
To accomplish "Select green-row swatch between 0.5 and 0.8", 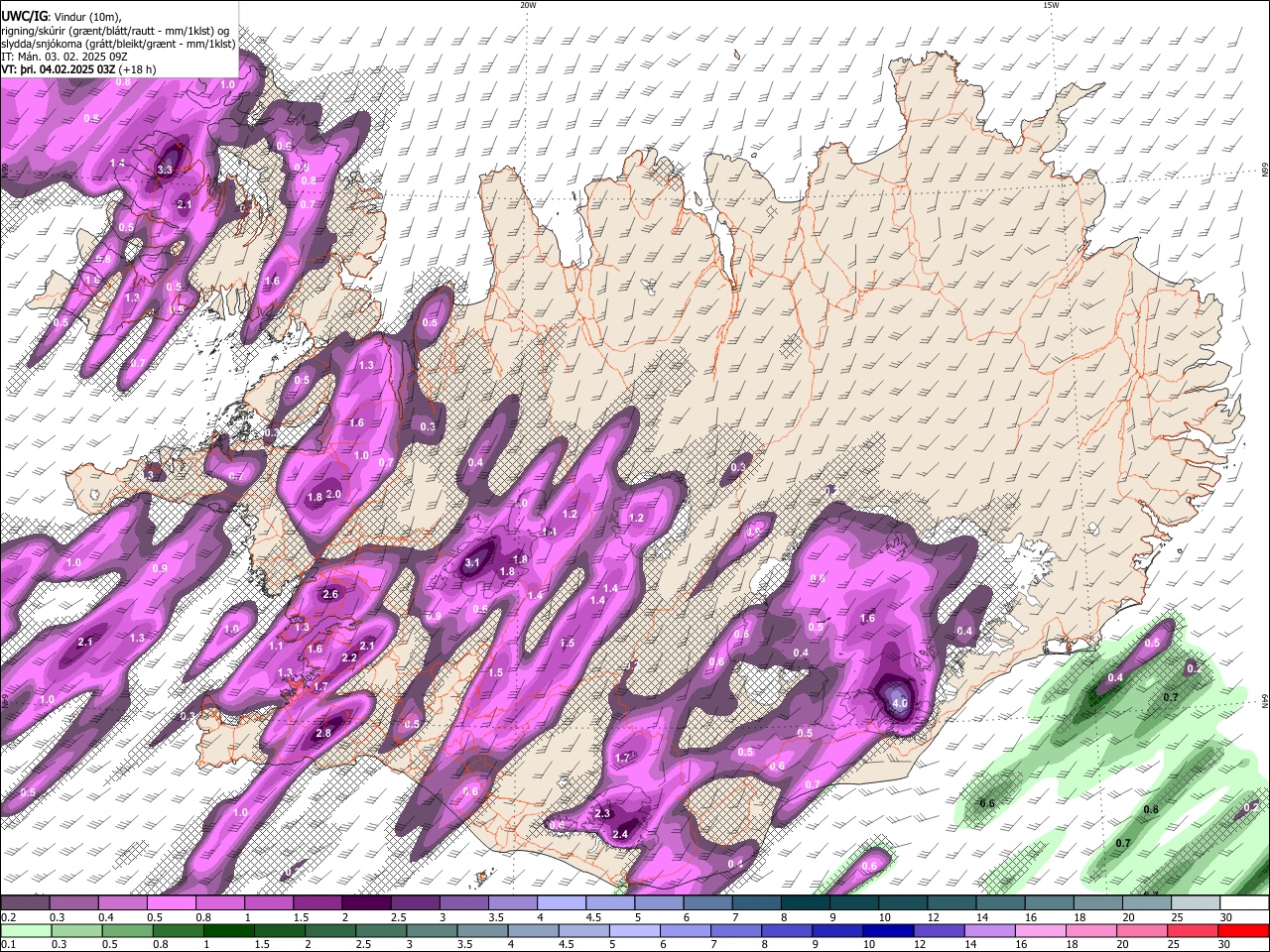I will pos(126,930).
